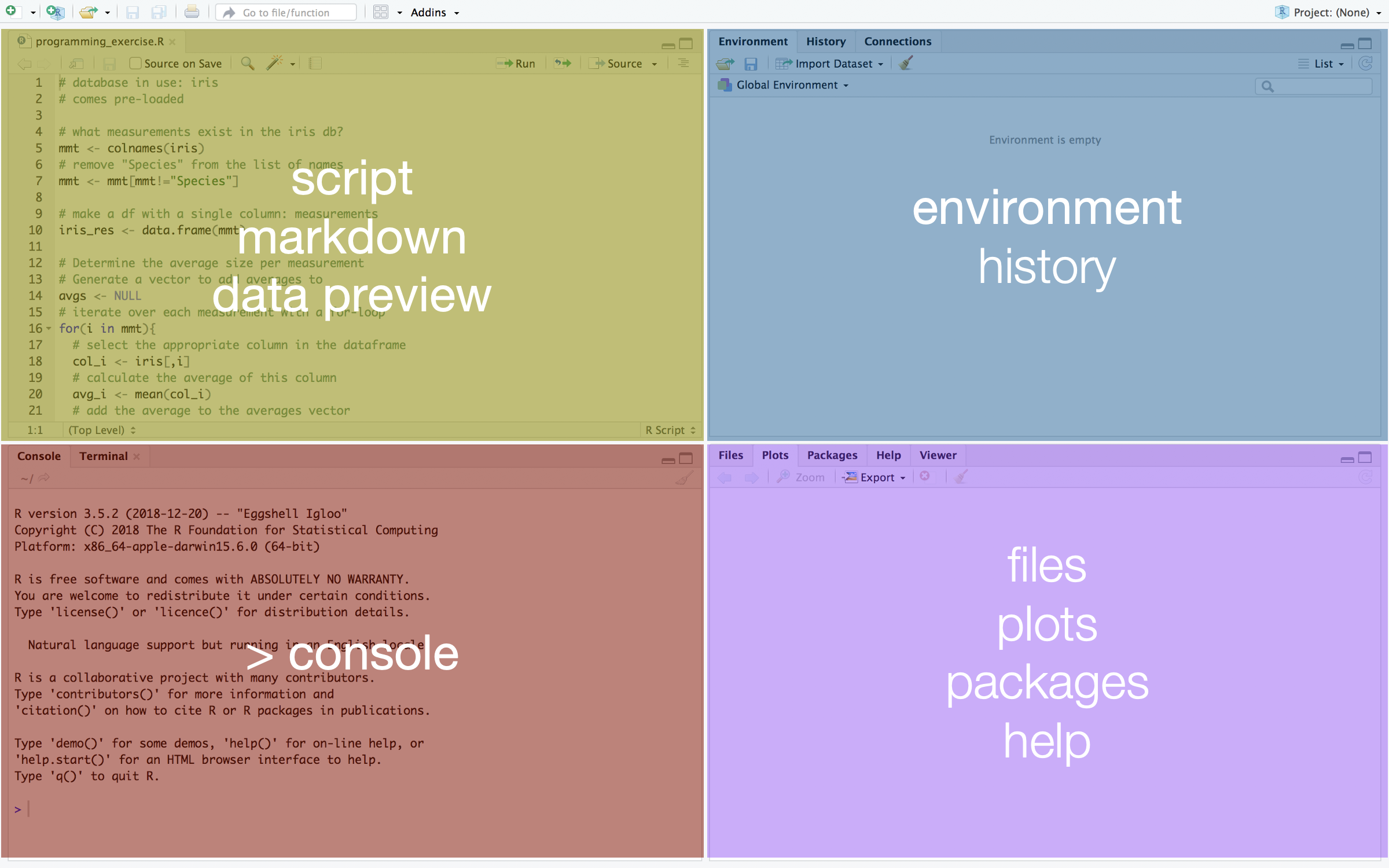1389x868 pixels.
Task: Click the save workspace floppy disk icon
Action: [751, 64]
